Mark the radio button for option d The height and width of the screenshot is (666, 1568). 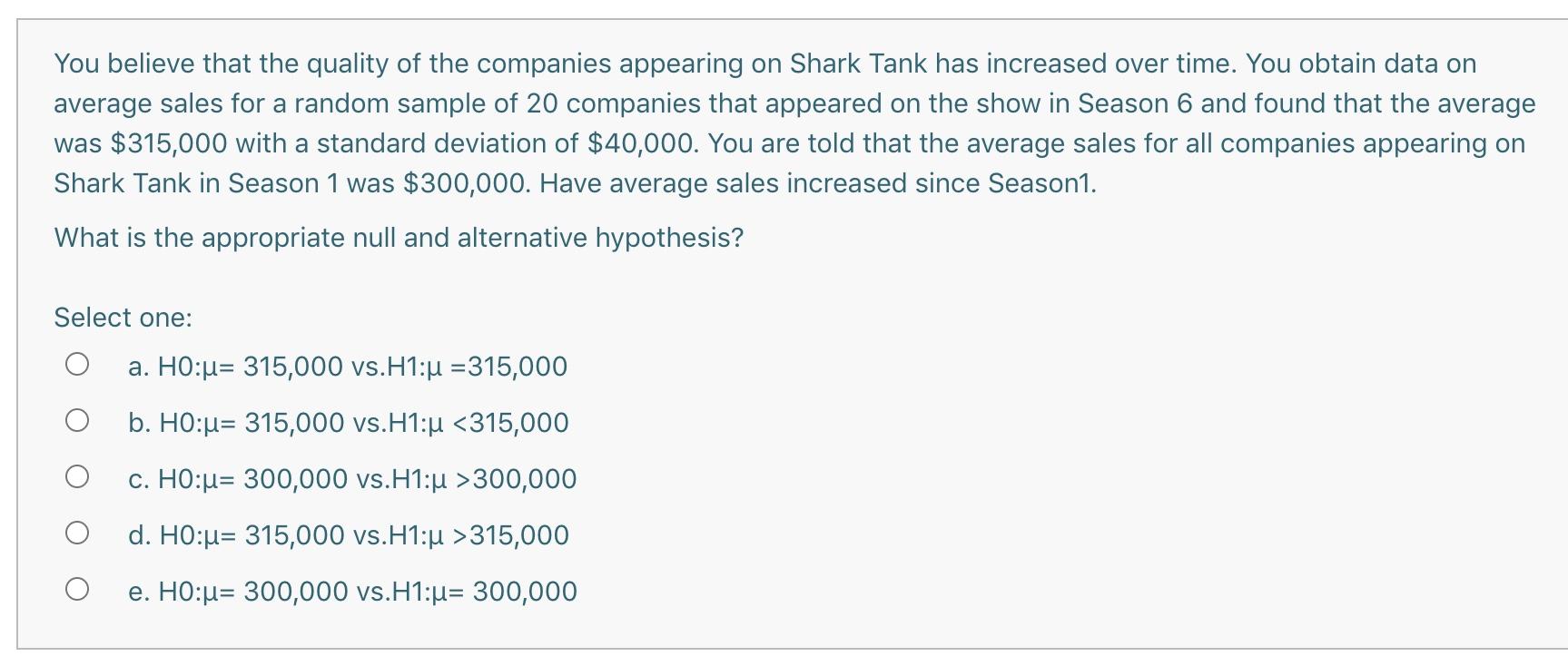[x=77, y=534]
